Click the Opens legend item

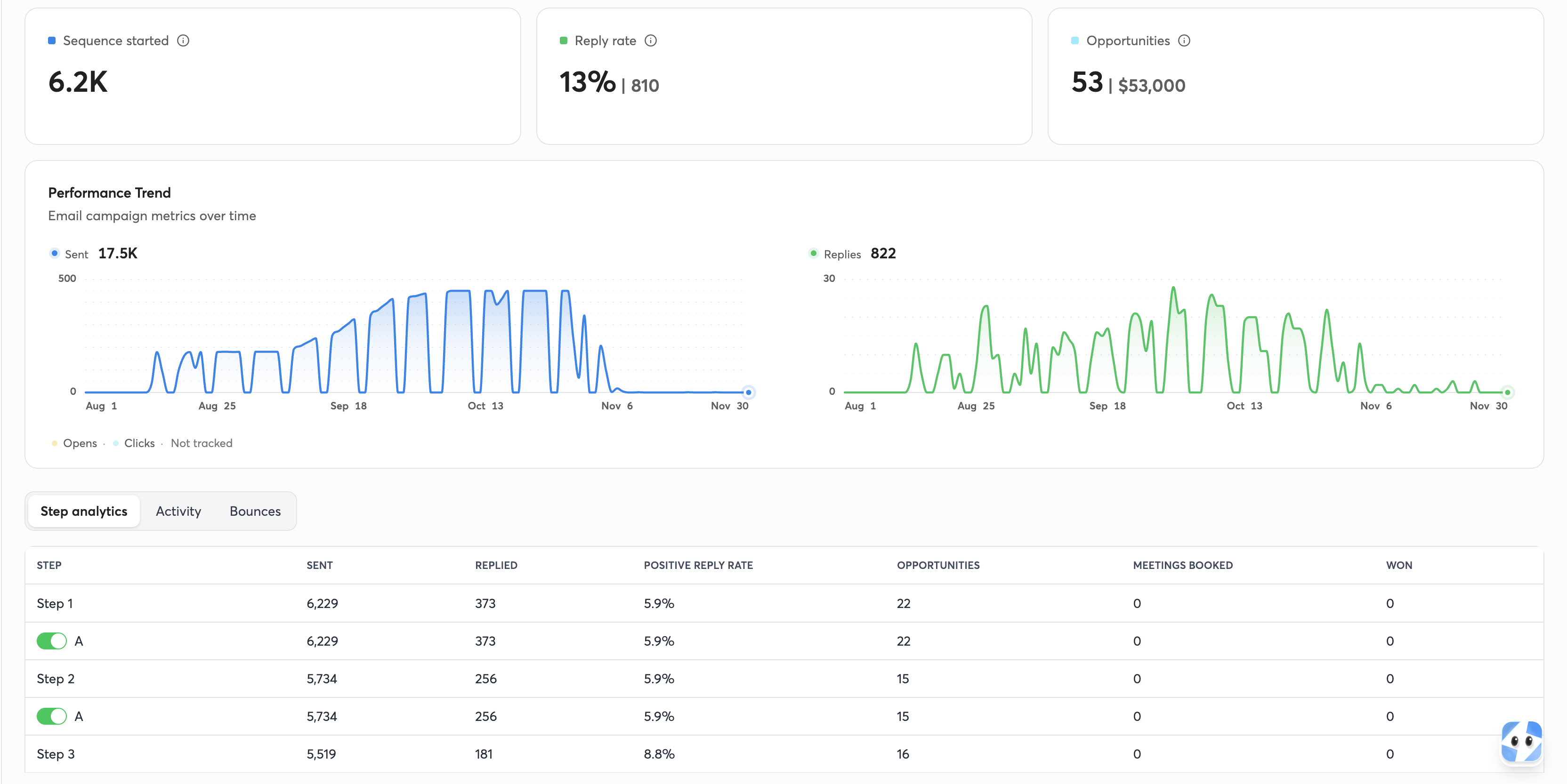[74, 443]
